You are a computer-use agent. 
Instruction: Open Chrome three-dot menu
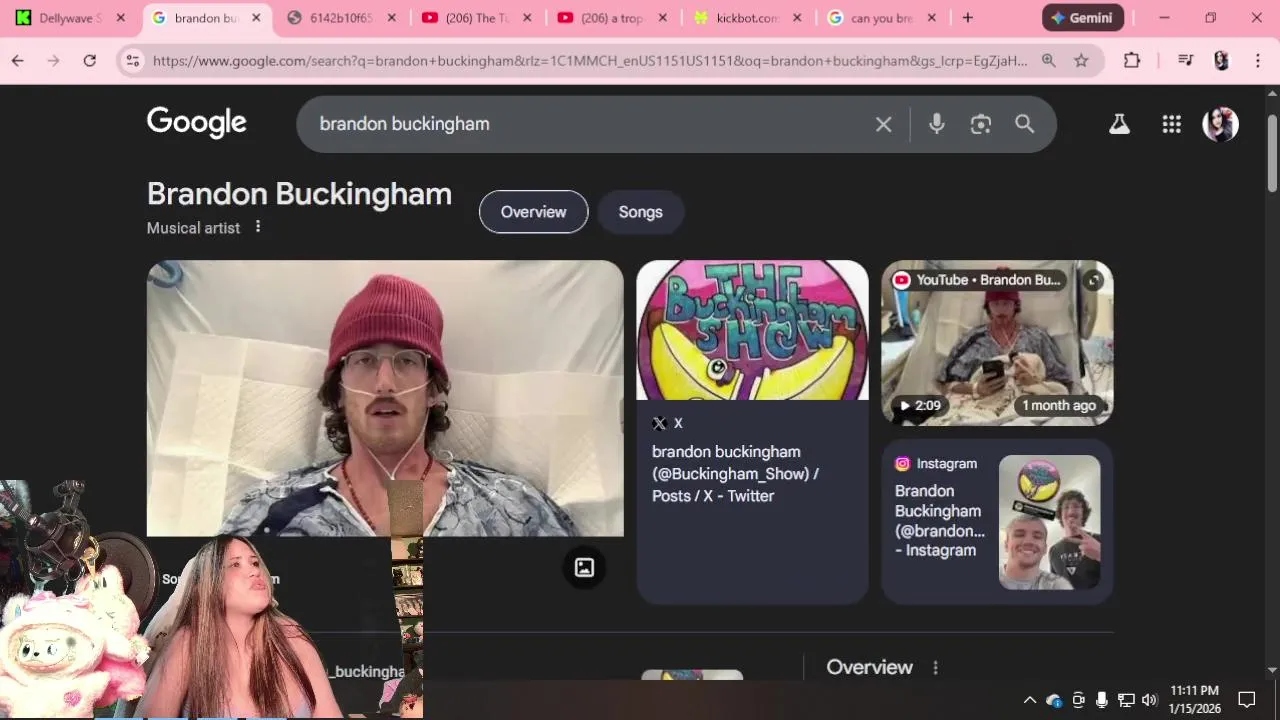pos(1258,61)
